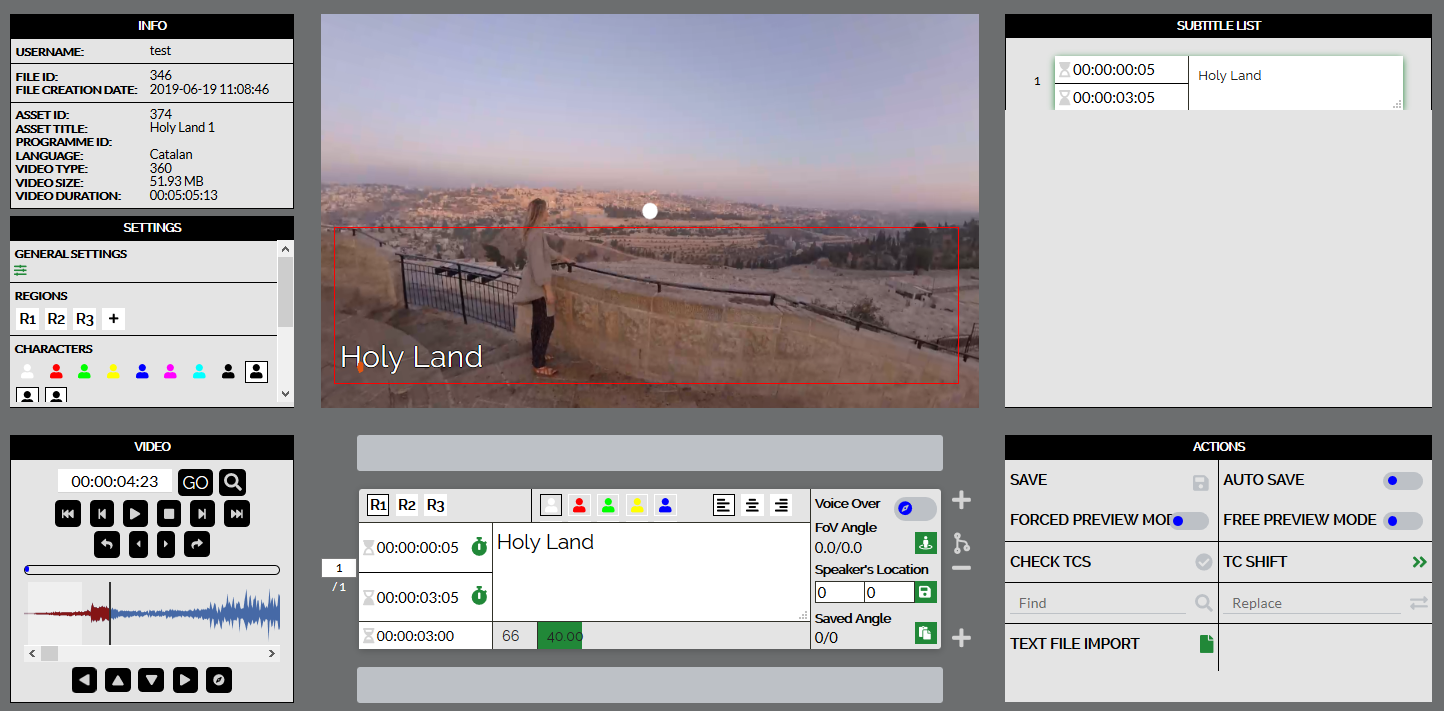Image resolution: width=1444 pixels, height=711 pixels.
Task: Click the compass icon below the waveform
Action: pyautogui.click(x=219, y=680)
